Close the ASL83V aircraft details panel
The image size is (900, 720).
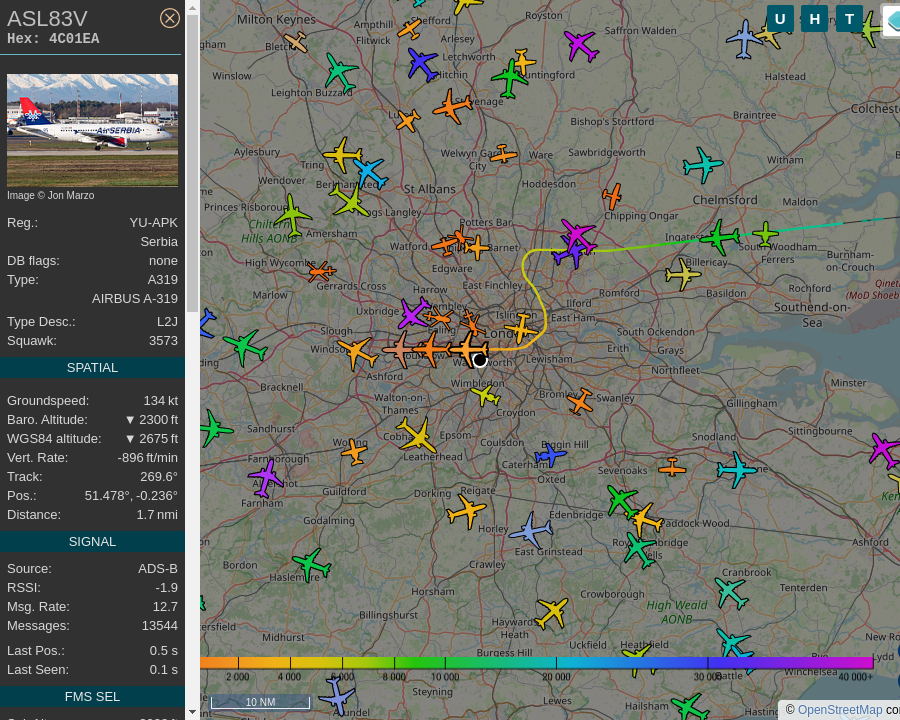click(169, 18)
